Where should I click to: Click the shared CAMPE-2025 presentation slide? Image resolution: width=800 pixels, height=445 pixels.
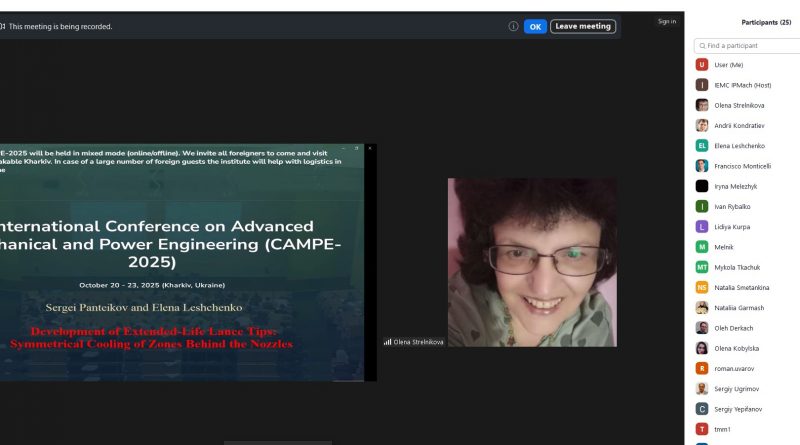point(182,262)
